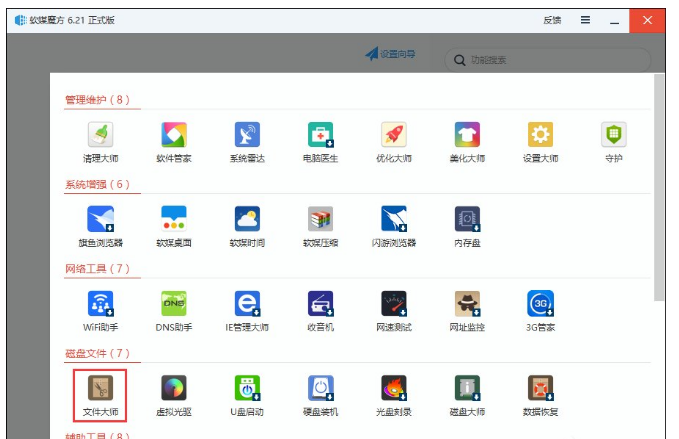
Task: Open the hamburger menu in title bar
Action: pyautogui.click(x=585, y=20)
